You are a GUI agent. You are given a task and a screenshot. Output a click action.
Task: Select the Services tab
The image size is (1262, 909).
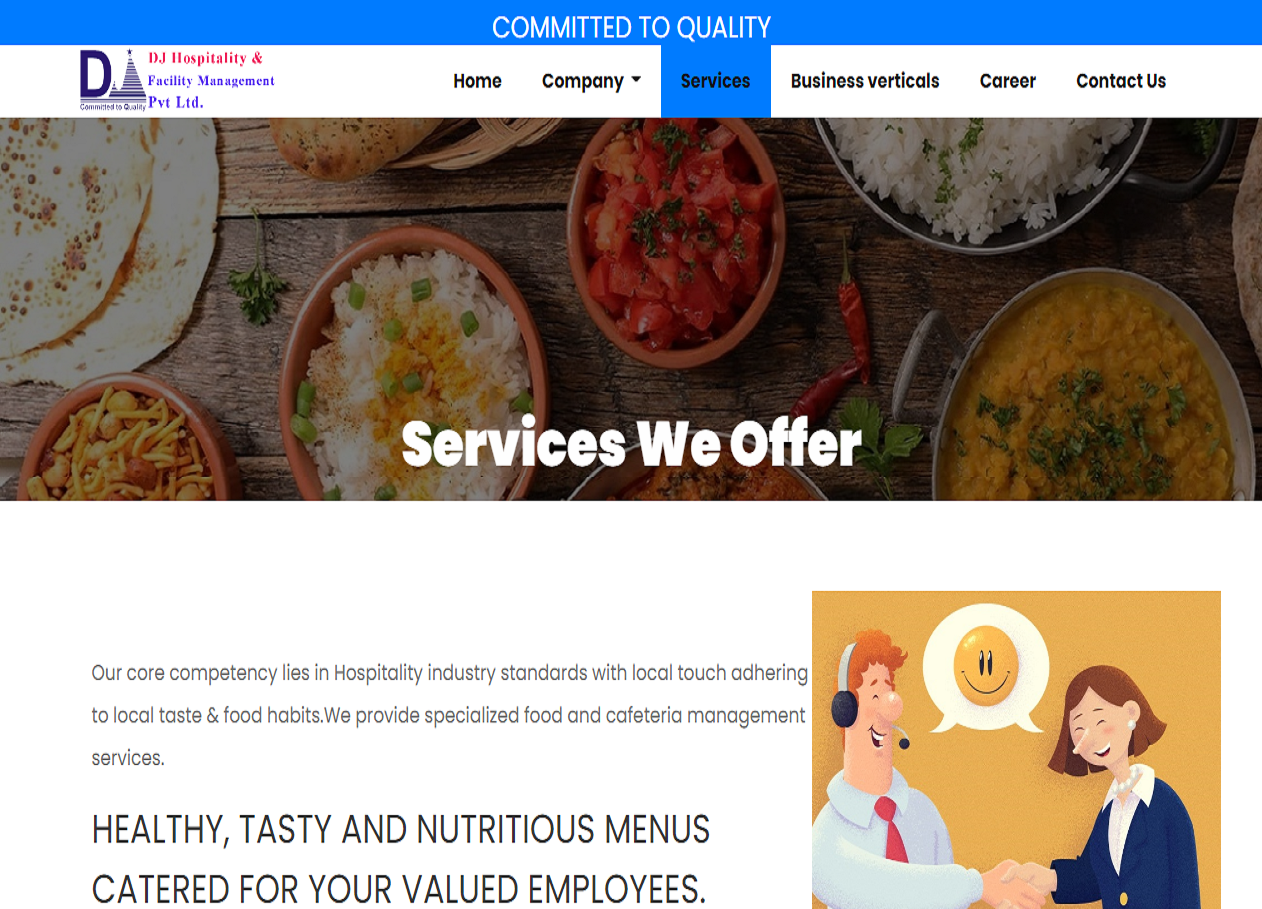pos(715,81)
